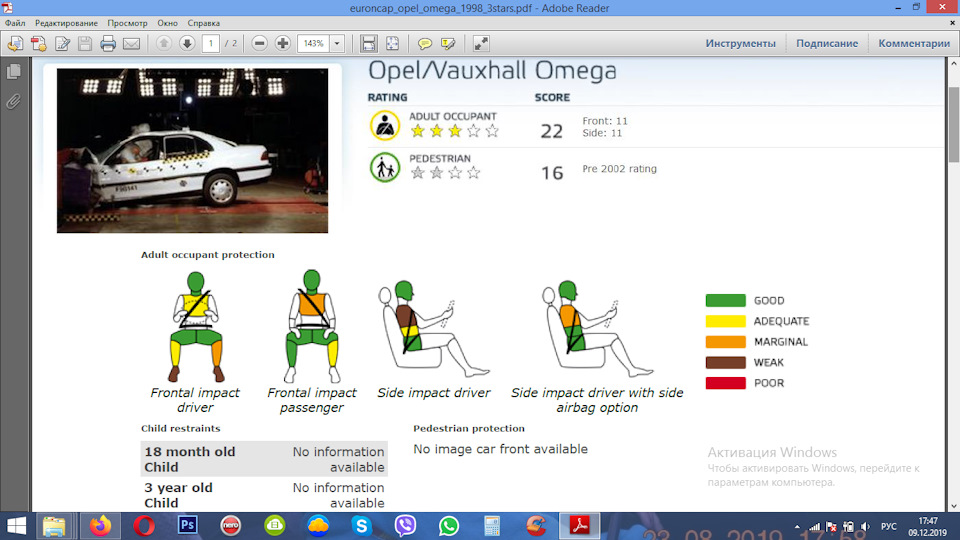
Task: Open the Windows Start menu
Action: pyautogui.click(x=17, y=526)
